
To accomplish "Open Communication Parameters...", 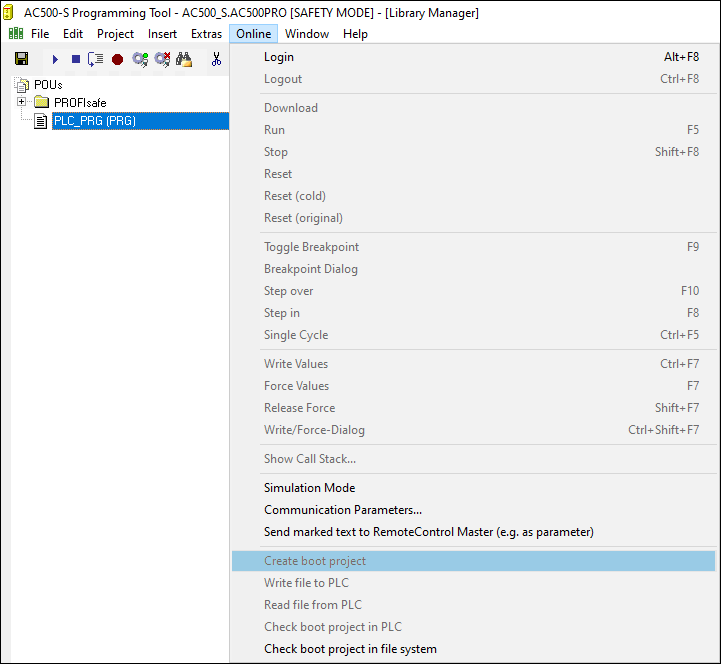I will (x=342, y=510).
